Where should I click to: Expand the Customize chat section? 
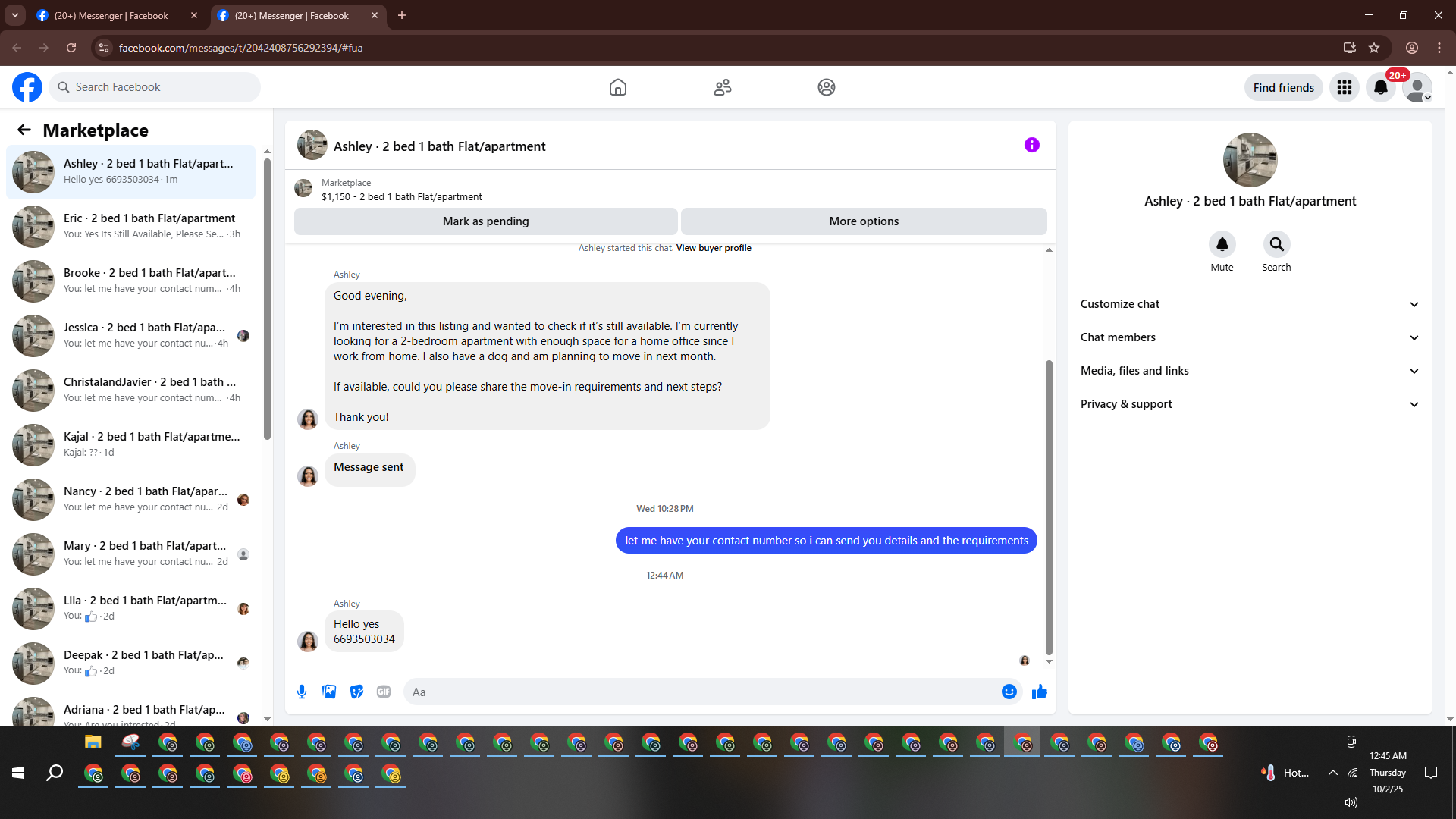(1250, 304)
